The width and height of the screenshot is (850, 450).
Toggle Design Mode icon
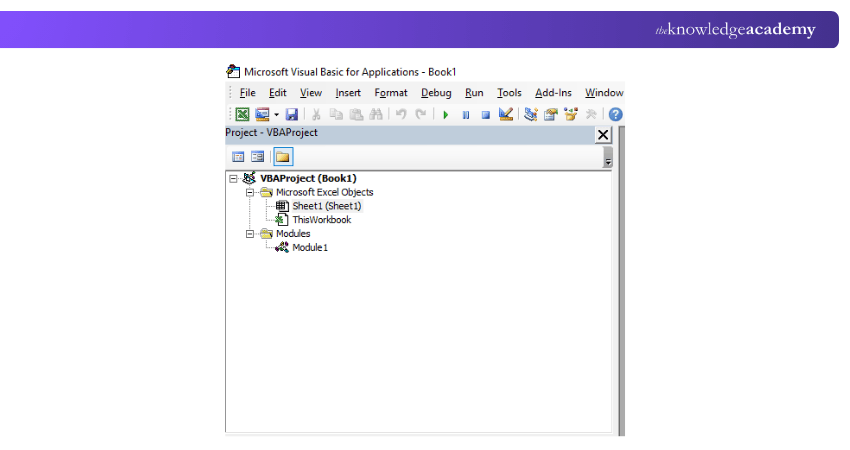tap(505, 115)
